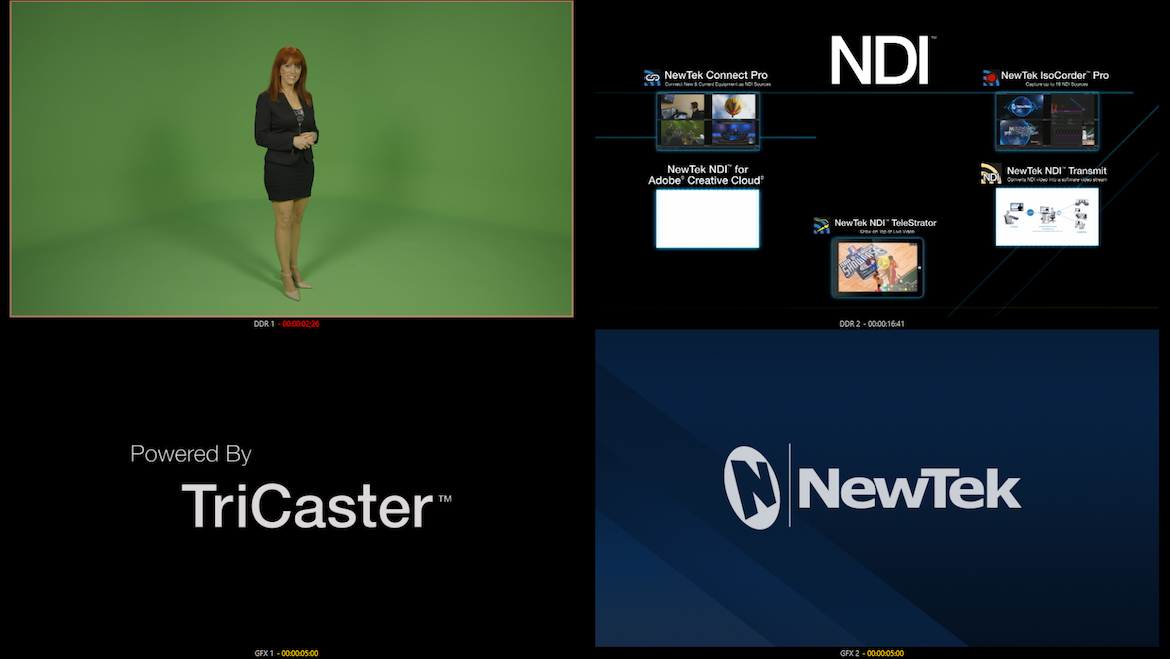Viewport: 1170px width, 659px height.
Task: Click the 'Powered By' text in GFX 1
Action: coord(190,455)
